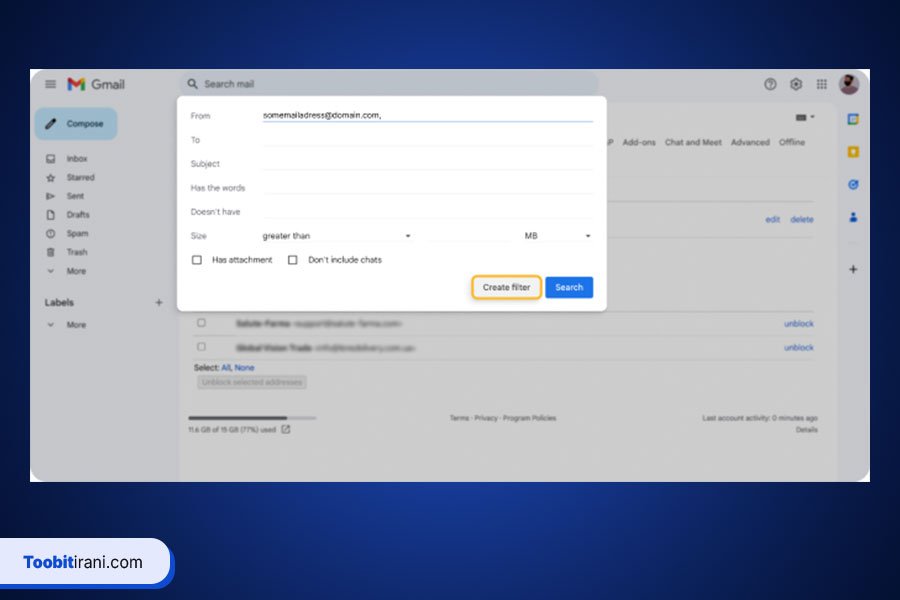Open the Settings gear icon
The width and height of the screenshot is (900, 600).
pos(796,84)
